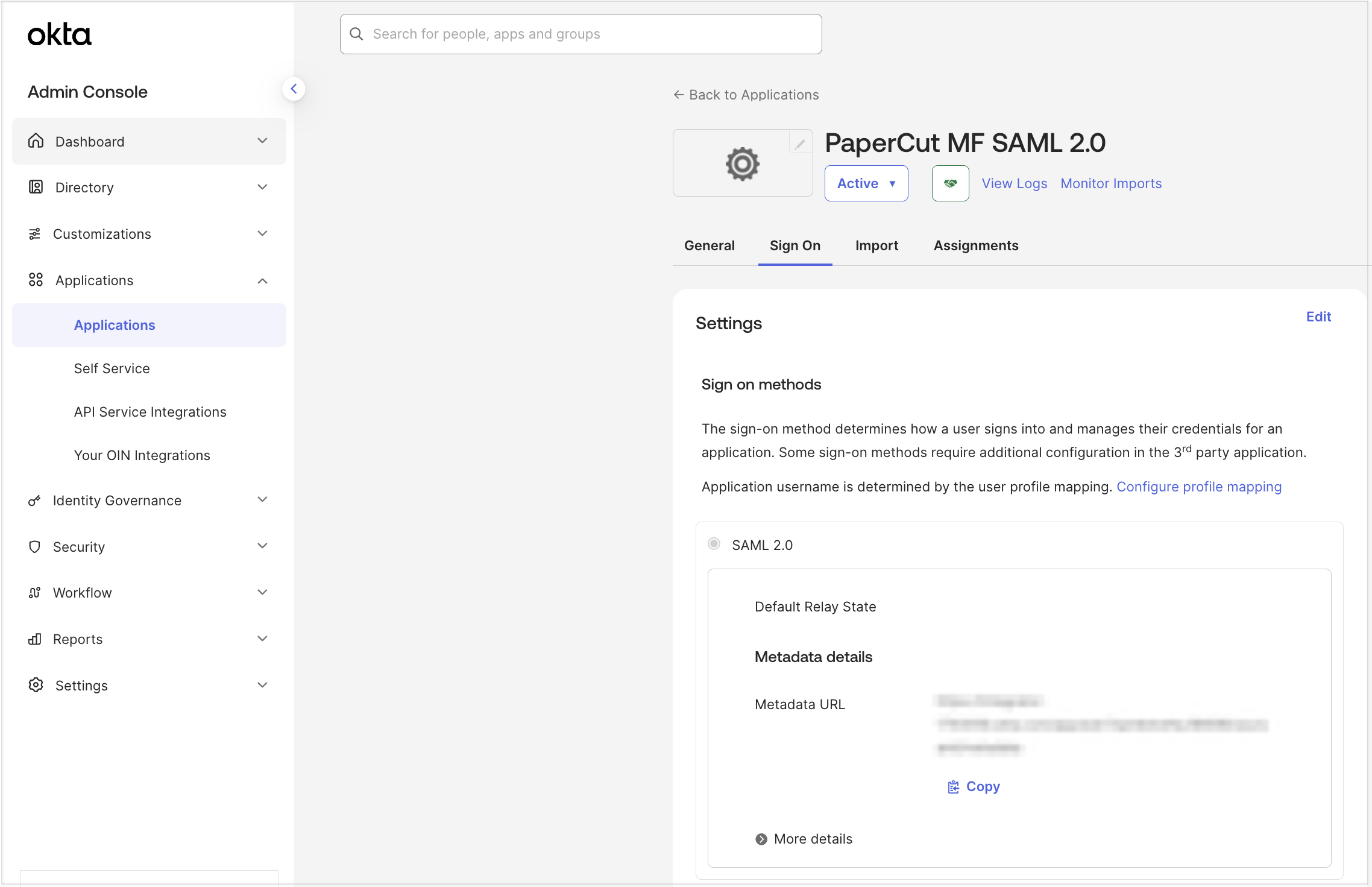Click the Customizations sliders icon
Image resolution: width=1372 pixels, height=887 pixels.
point(35,234)
